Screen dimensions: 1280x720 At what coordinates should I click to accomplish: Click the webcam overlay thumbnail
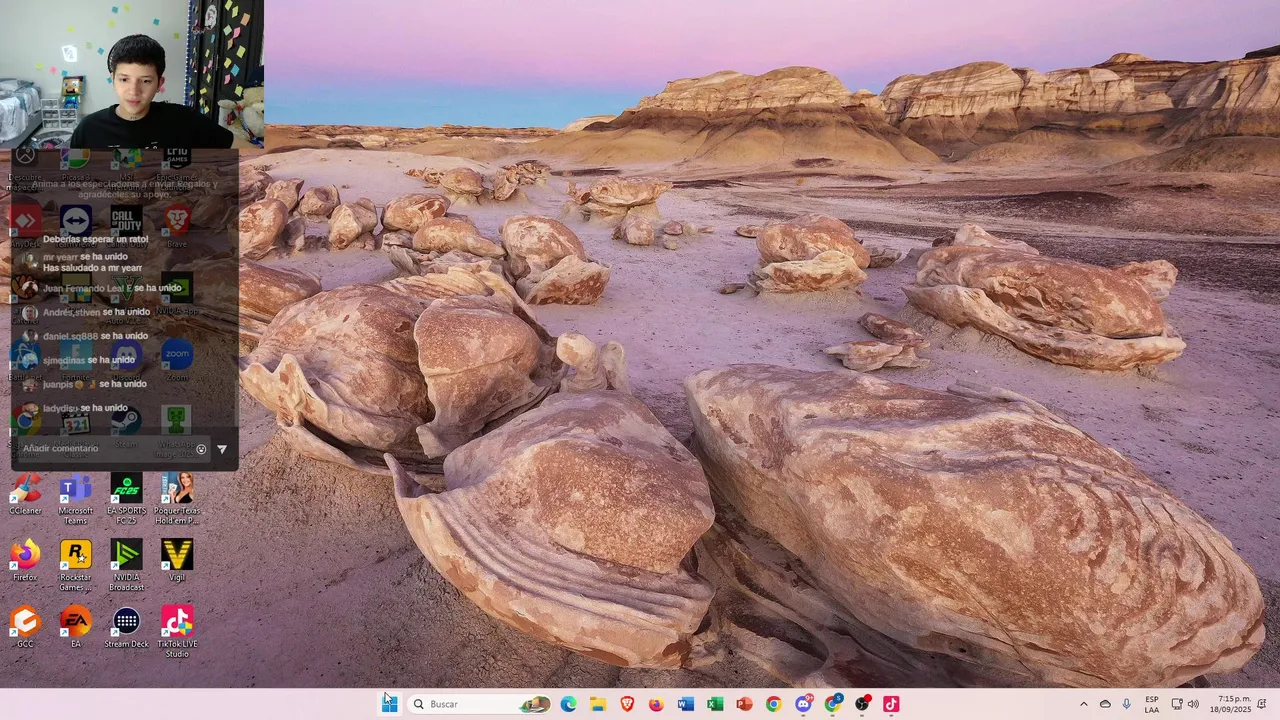[132, 74]
